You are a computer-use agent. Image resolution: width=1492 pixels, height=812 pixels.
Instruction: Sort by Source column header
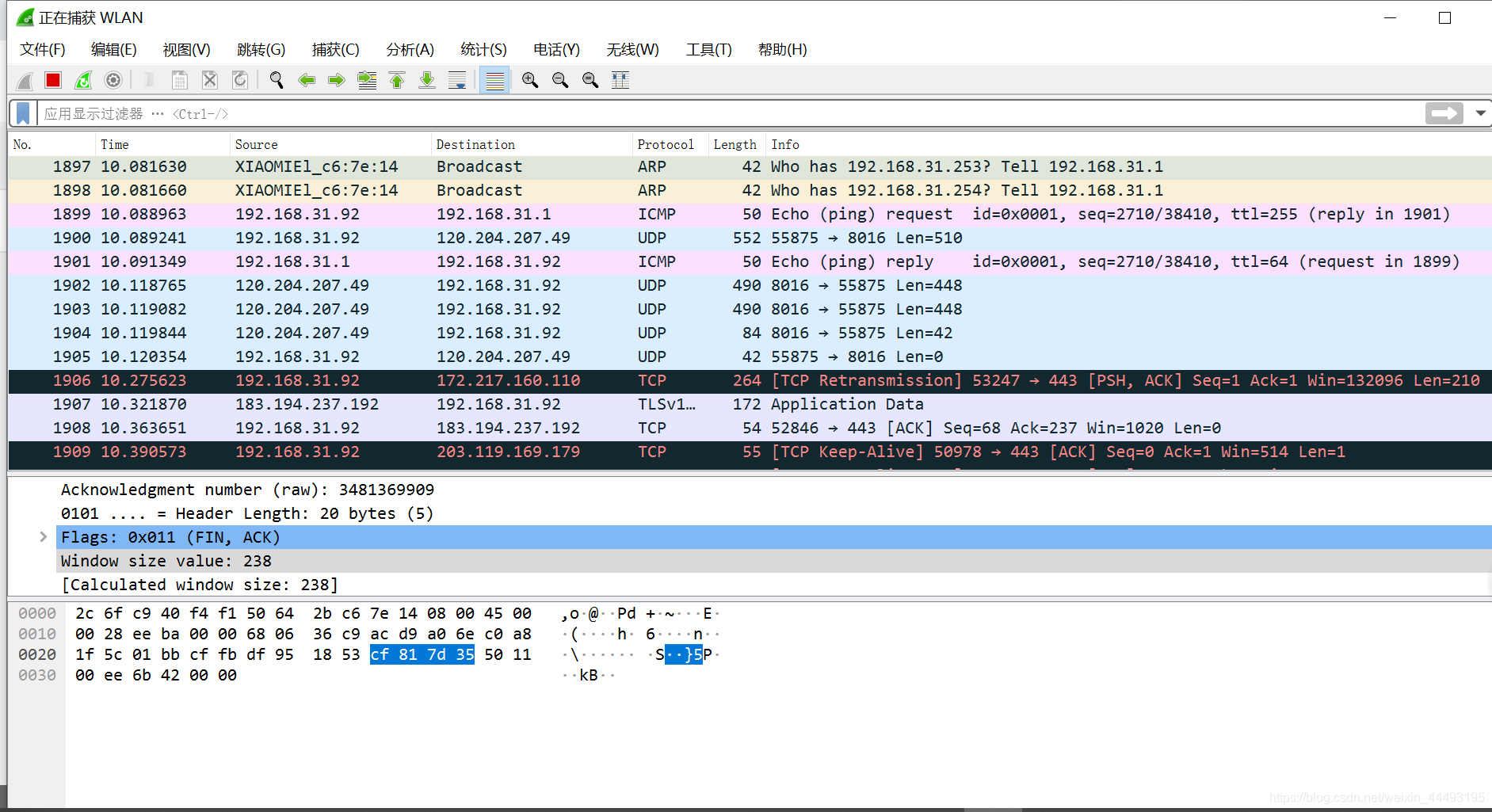pyautogui.click(x=330, y=144)
